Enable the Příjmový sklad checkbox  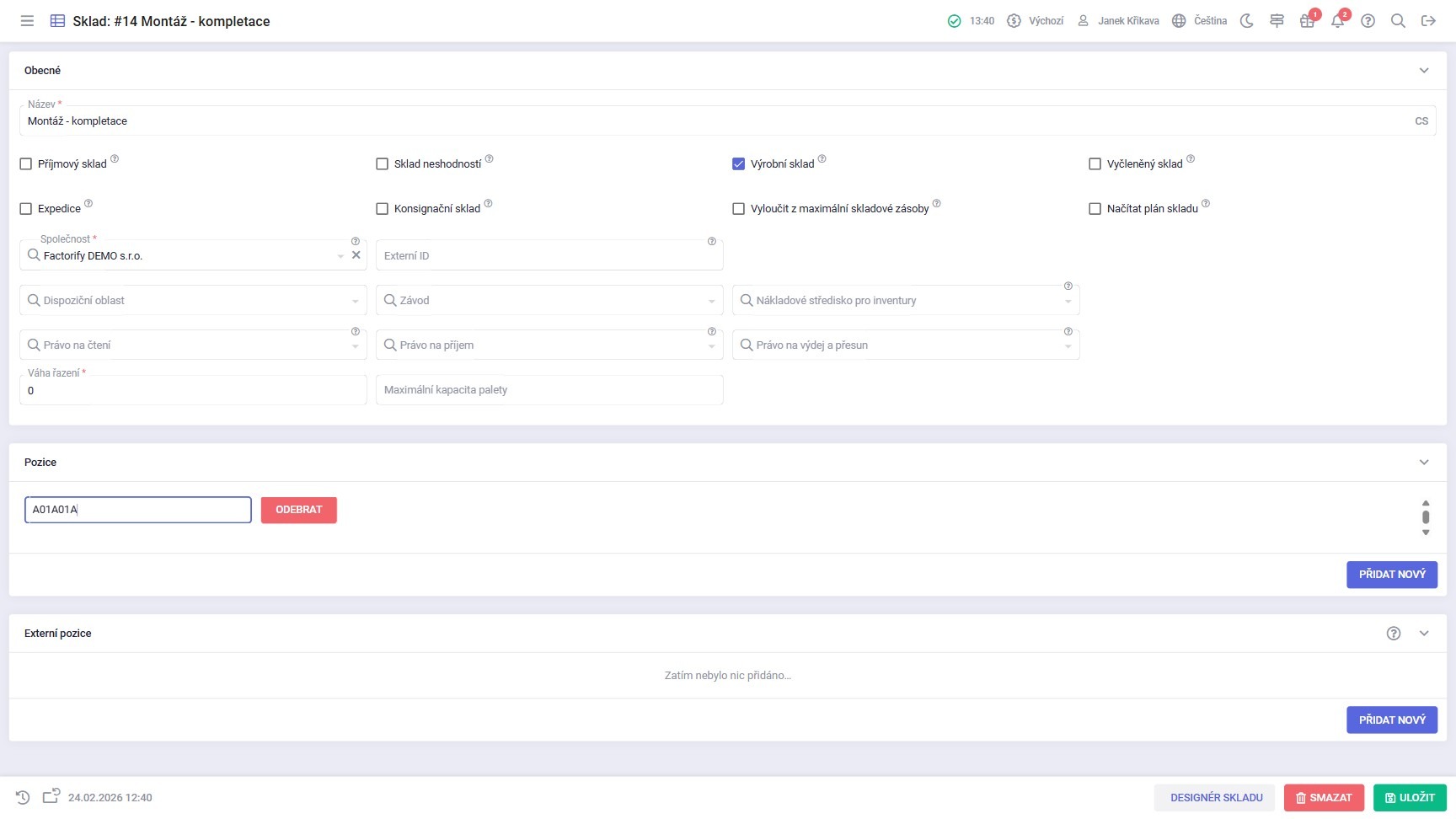[26, 164]
